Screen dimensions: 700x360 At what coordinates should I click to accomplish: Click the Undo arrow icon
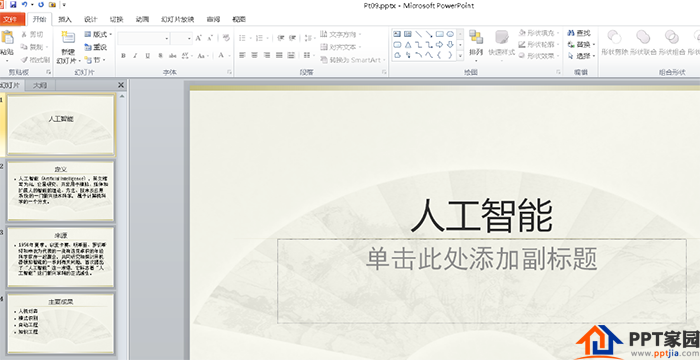pyautogui.click(x=25, y=4)
